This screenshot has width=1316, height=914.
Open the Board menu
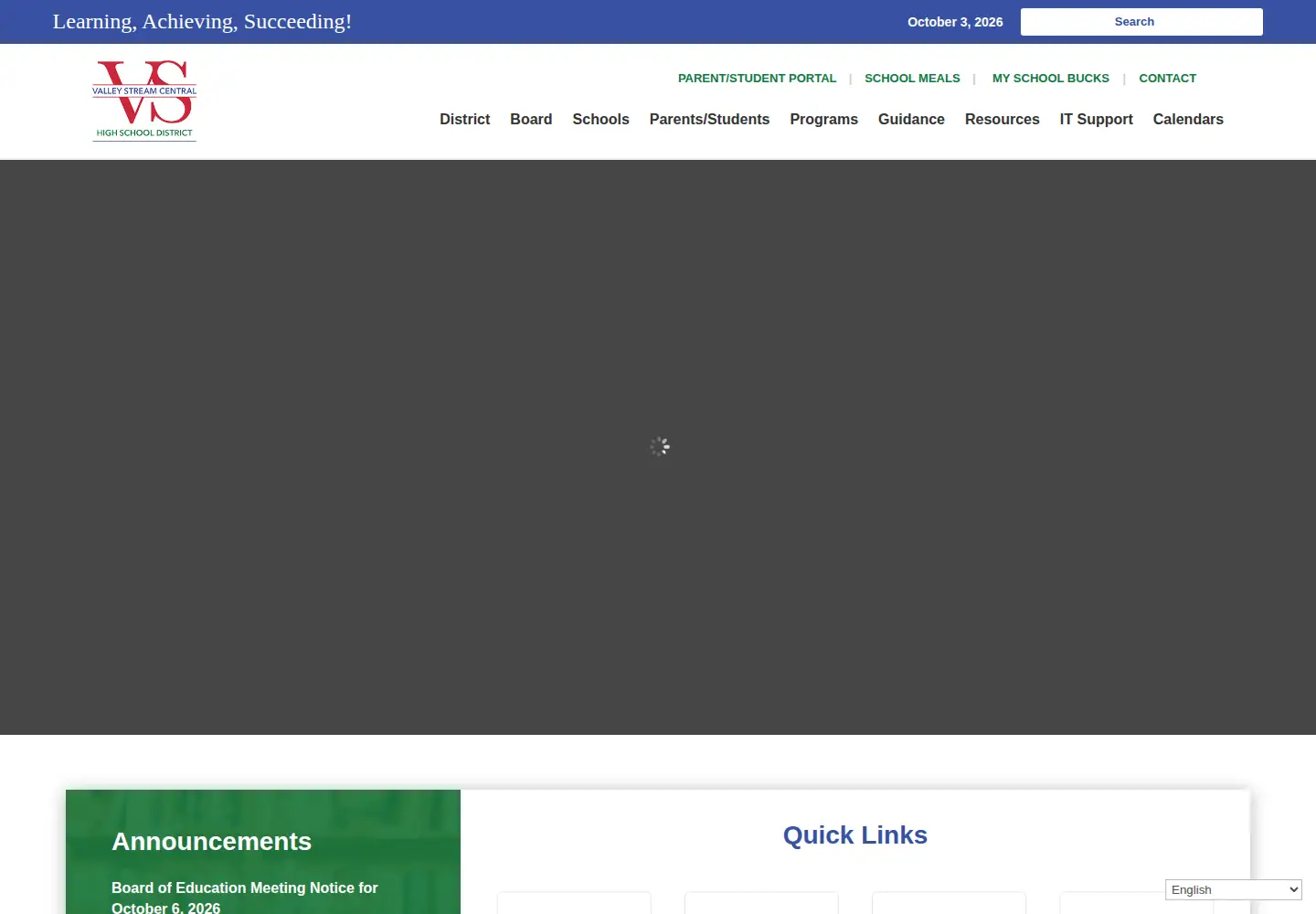pos(531,119)
